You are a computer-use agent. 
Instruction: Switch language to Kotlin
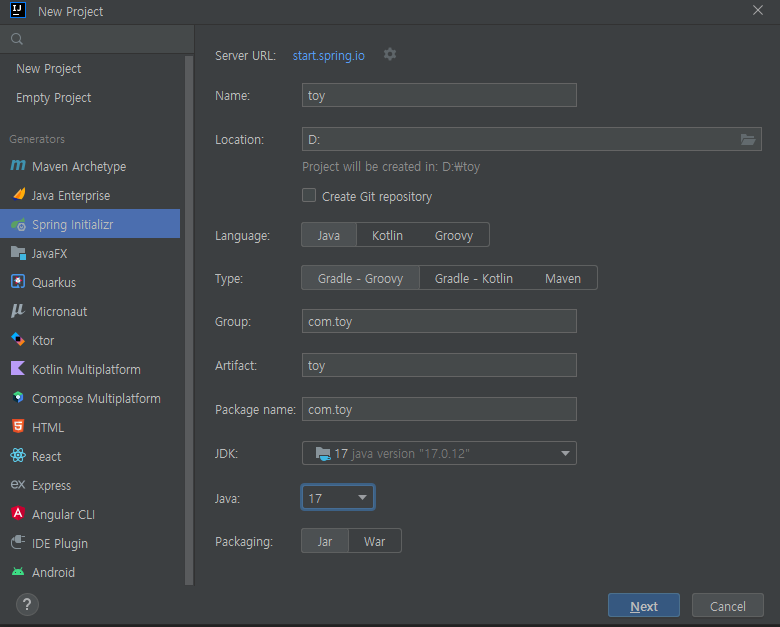click(x=387, y=235)
